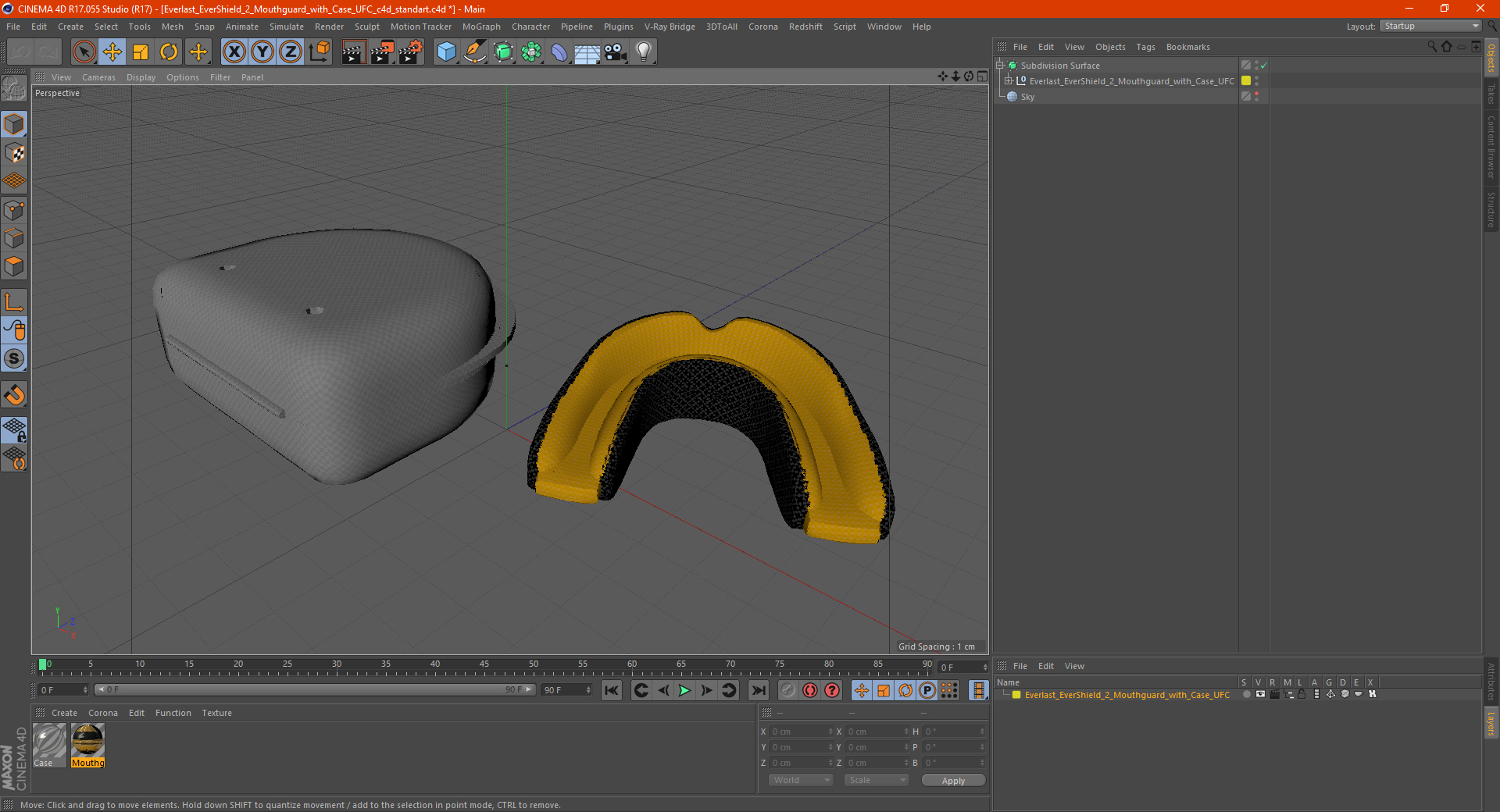The image size is (1500, 812).
Task: Collapse Subdivision Surface tree item
Action: (x=999, y=66)
